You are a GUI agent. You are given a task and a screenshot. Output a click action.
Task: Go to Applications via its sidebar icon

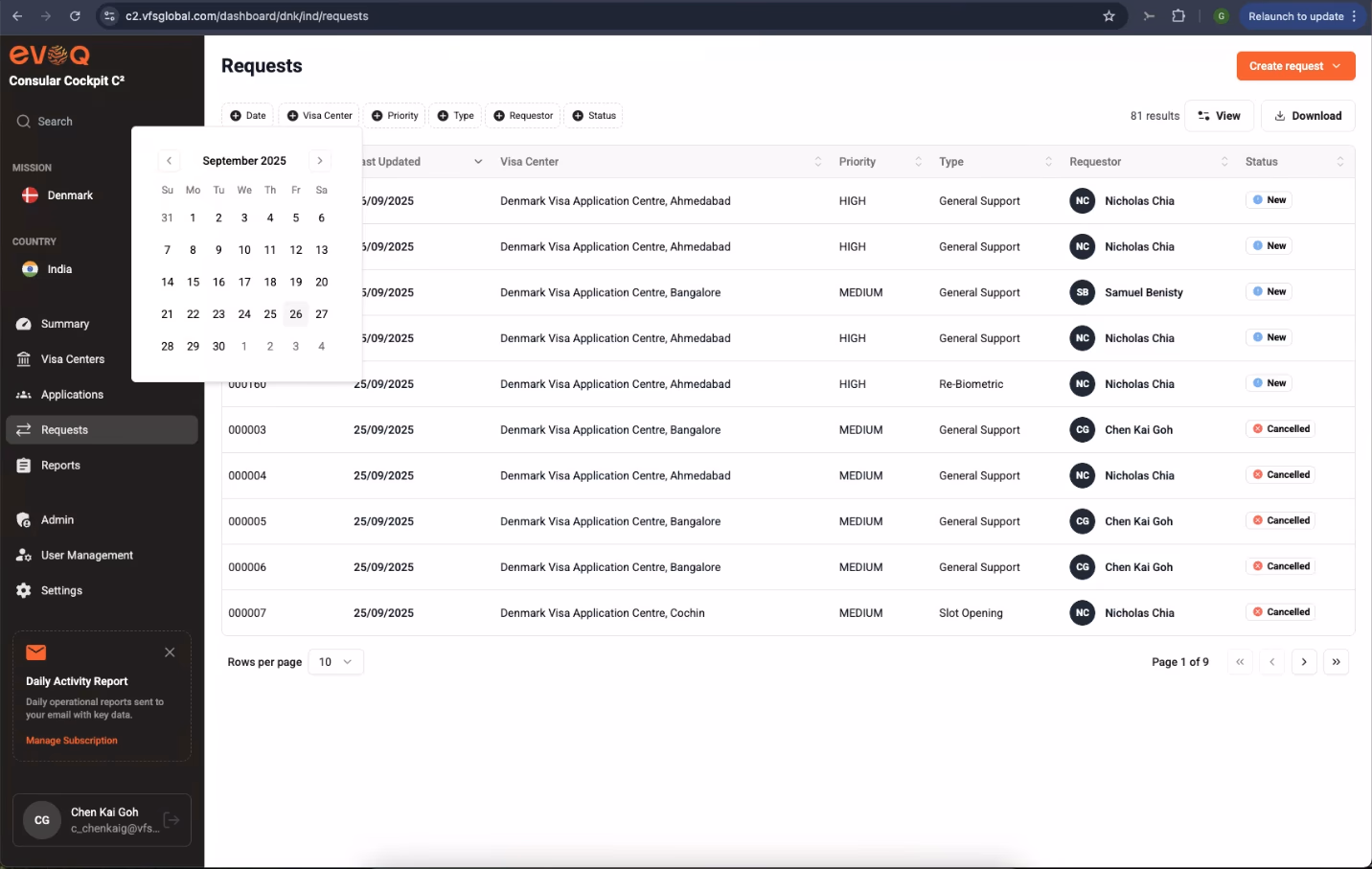click(24, 395)
